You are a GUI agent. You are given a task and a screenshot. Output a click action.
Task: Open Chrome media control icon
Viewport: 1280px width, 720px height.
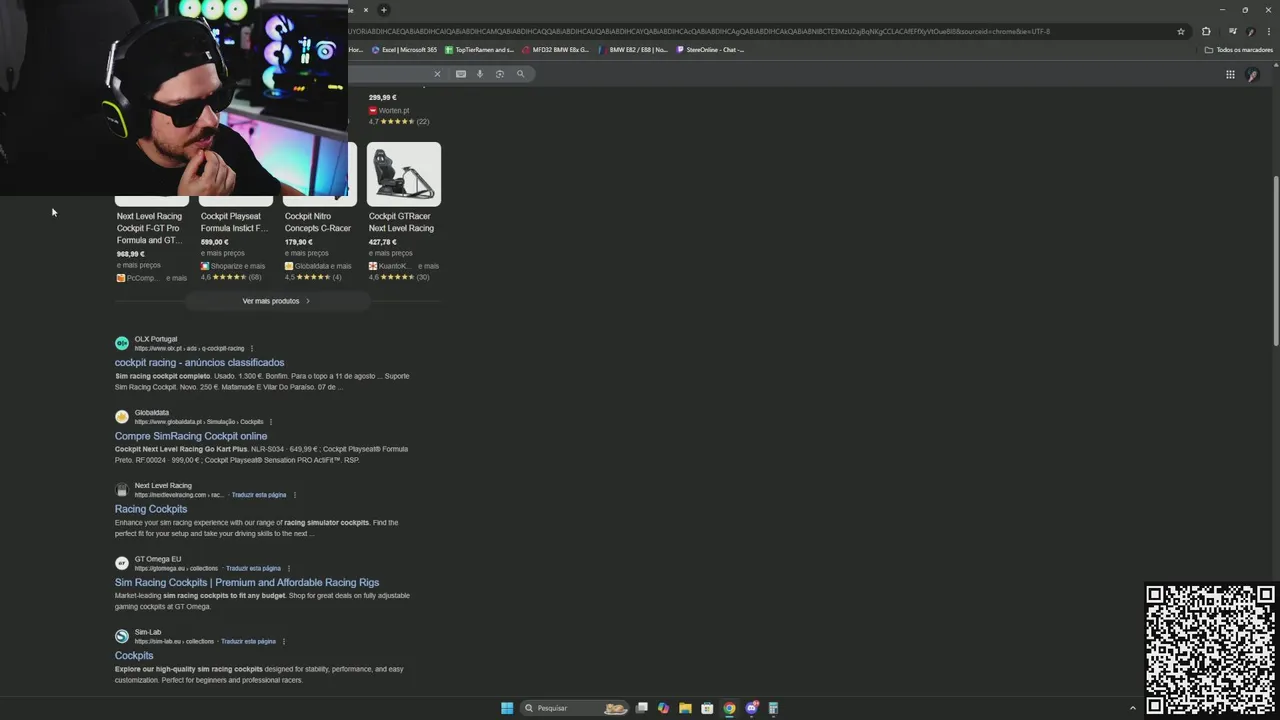(x=1233, y=31)
